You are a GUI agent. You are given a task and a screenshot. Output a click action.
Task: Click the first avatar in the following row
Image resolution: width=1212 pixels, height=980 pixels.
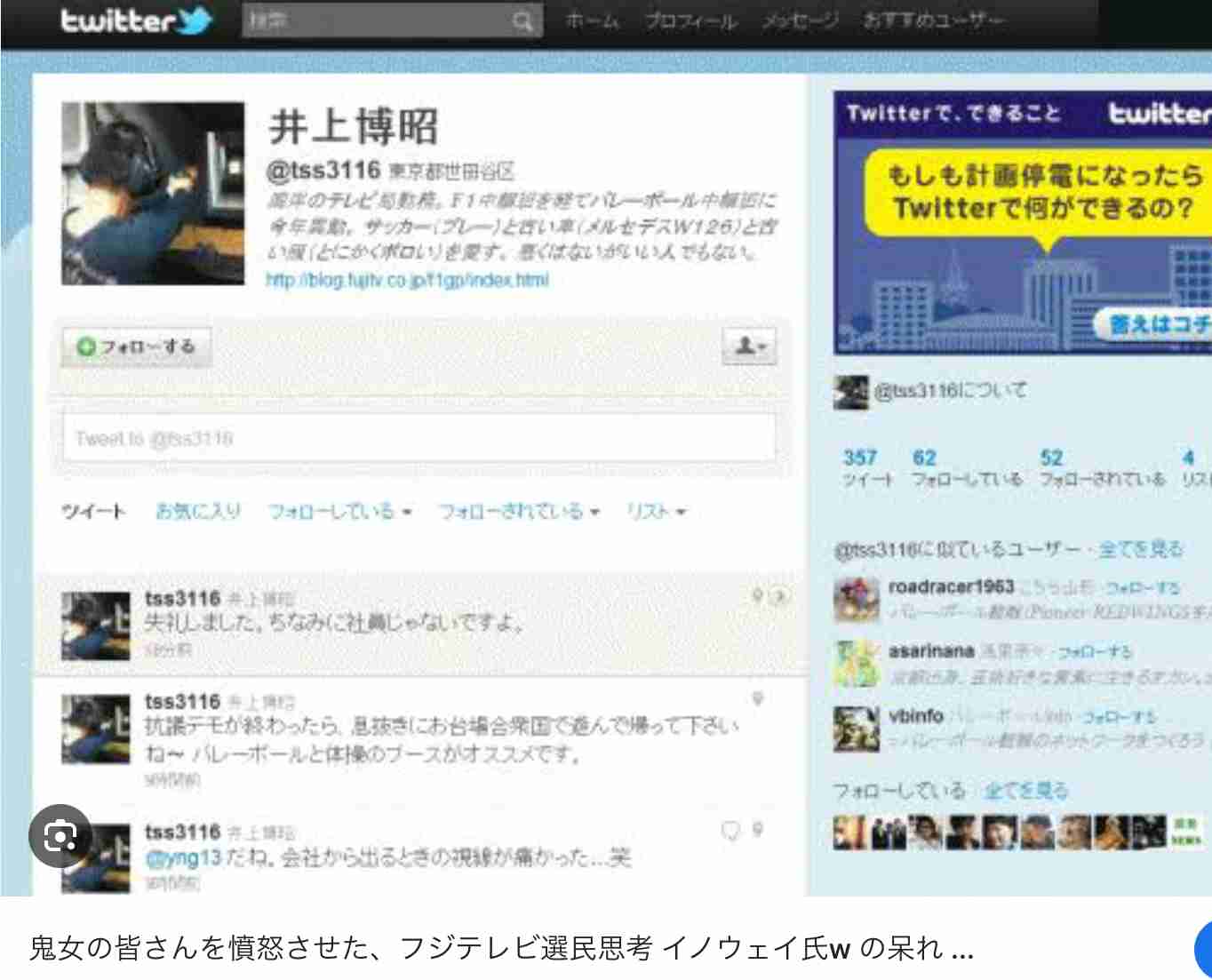pos(849,832)
